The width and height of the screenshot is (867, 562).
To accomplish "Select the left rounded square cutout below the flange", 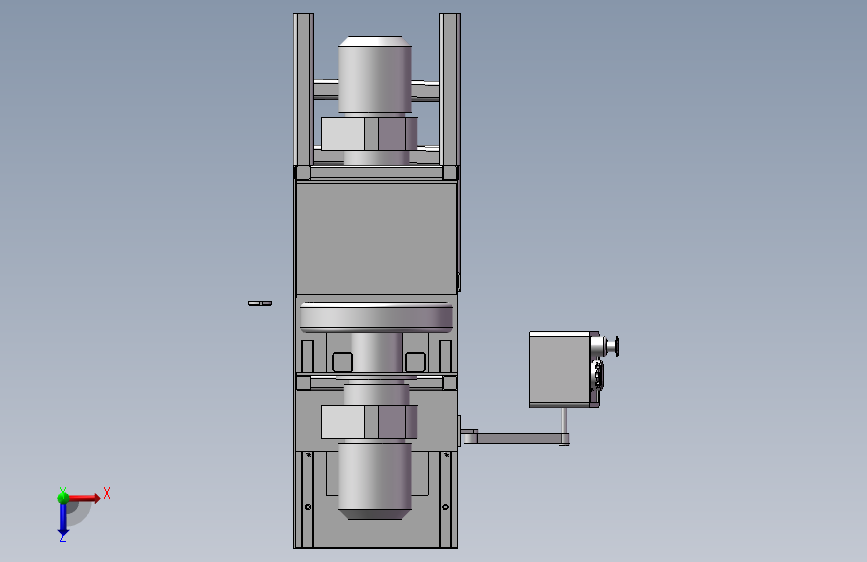I will 342,362.
